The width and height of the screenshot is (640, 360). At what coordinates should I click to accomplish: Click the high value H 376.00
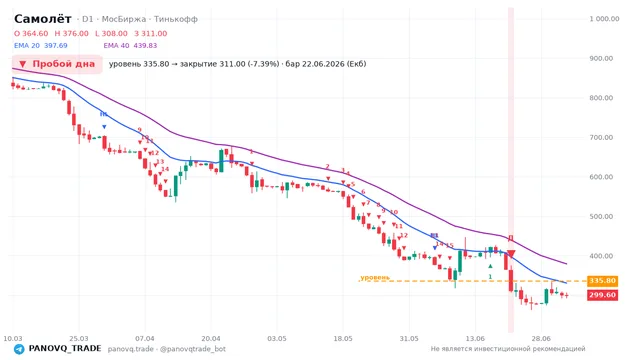click(71, 33)
